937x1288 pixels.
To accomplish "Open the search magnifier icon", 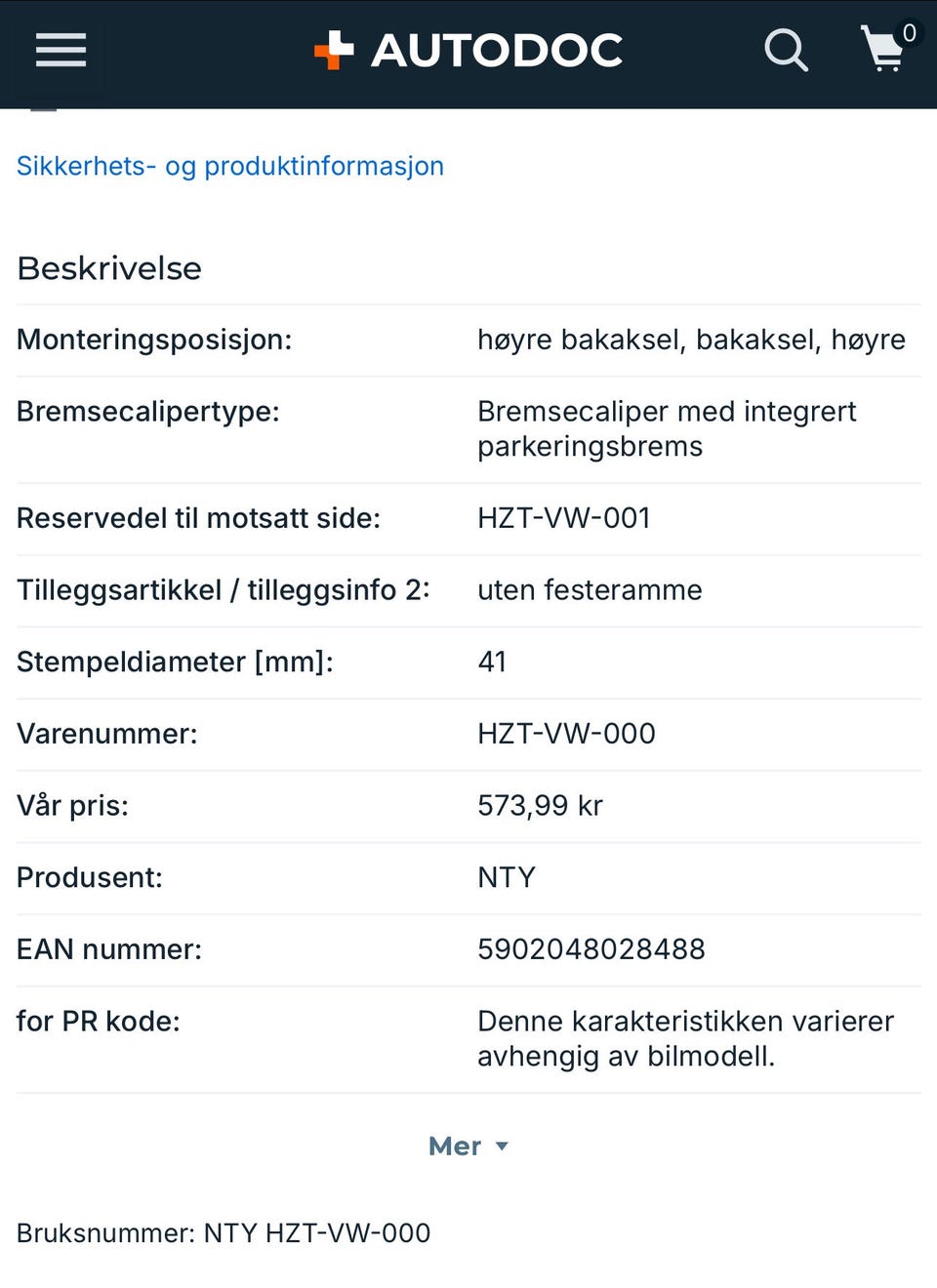I will click(786, 50).
